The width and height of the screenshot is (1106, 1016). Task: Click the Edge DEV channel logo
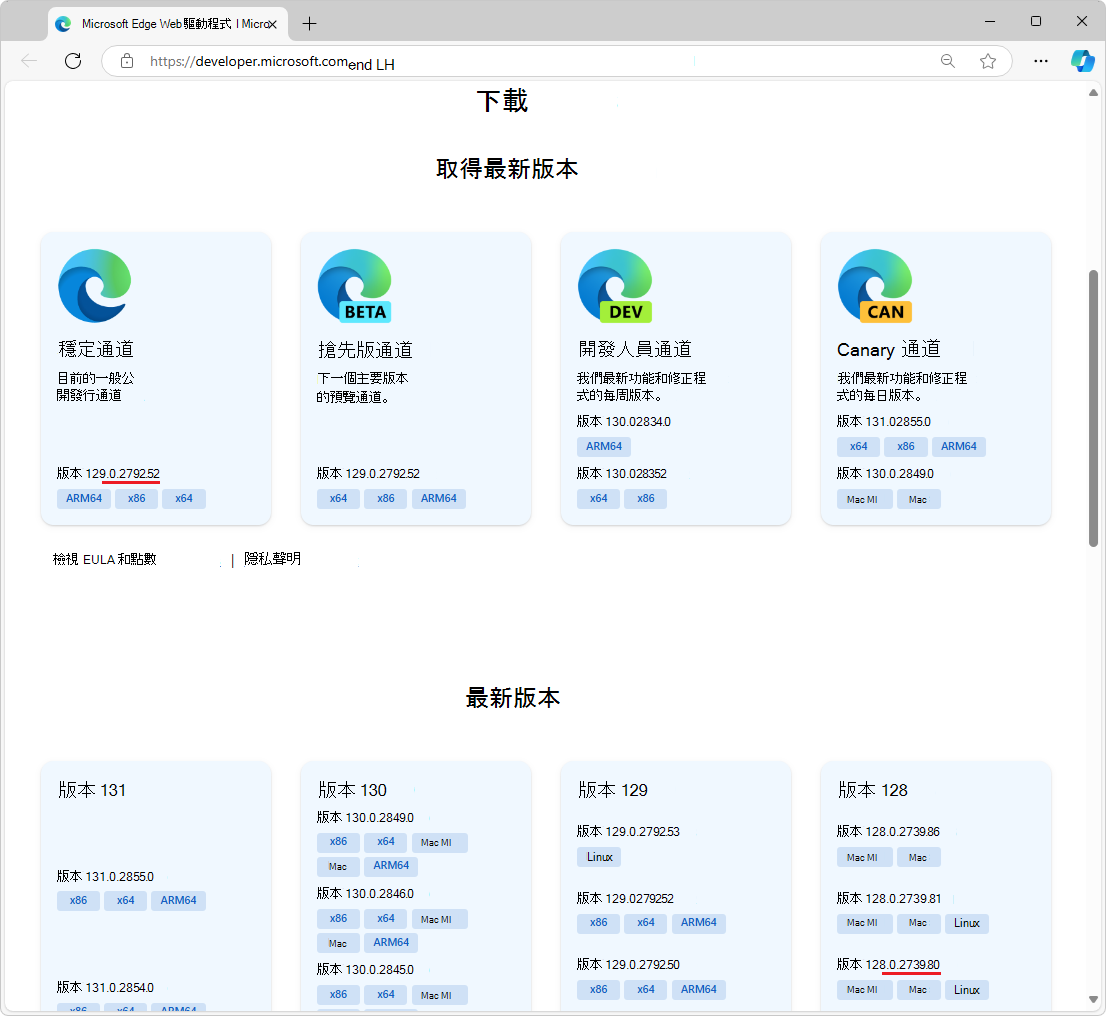click(615, 286)
